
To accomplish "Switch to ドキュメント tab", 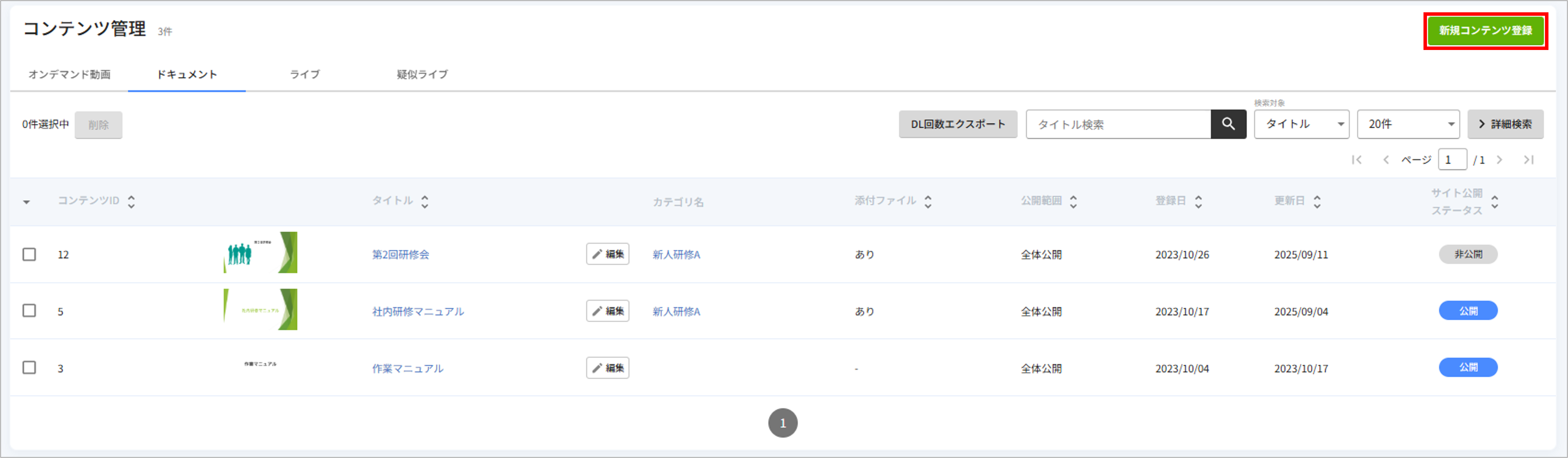I will [x=187, y=74].
